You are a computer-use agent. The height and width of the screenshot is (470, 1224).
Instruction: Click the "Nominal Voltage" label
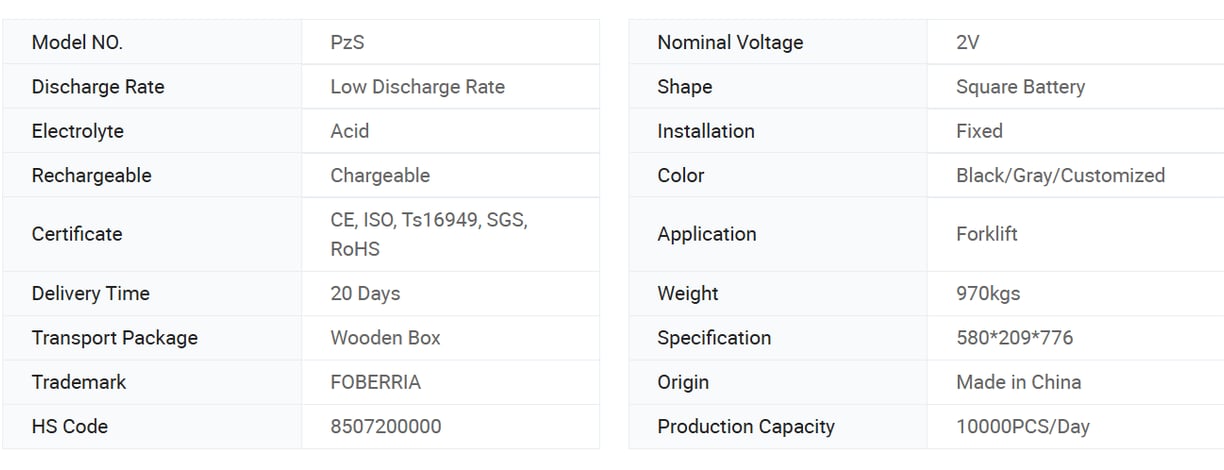(730, 43)
